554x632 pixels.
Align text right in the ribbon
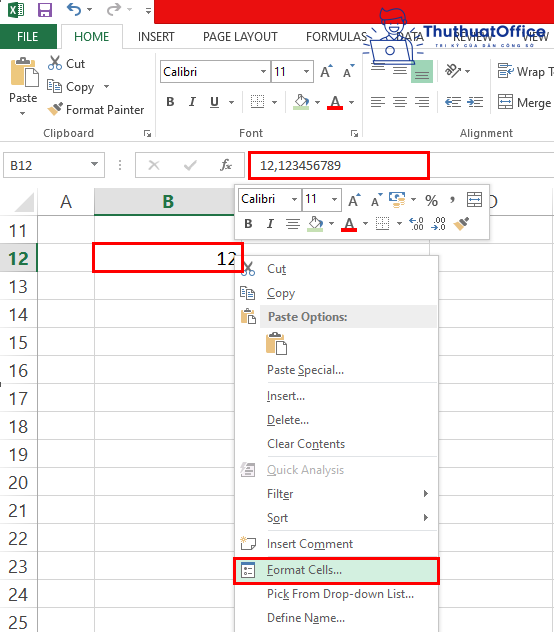[x=422, y=102]
